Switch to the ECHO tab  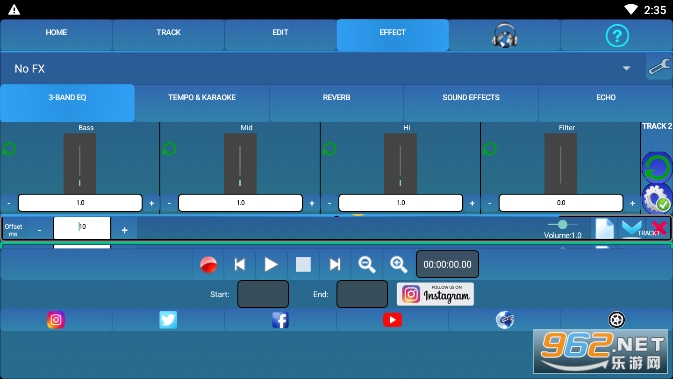click(606, 103)
